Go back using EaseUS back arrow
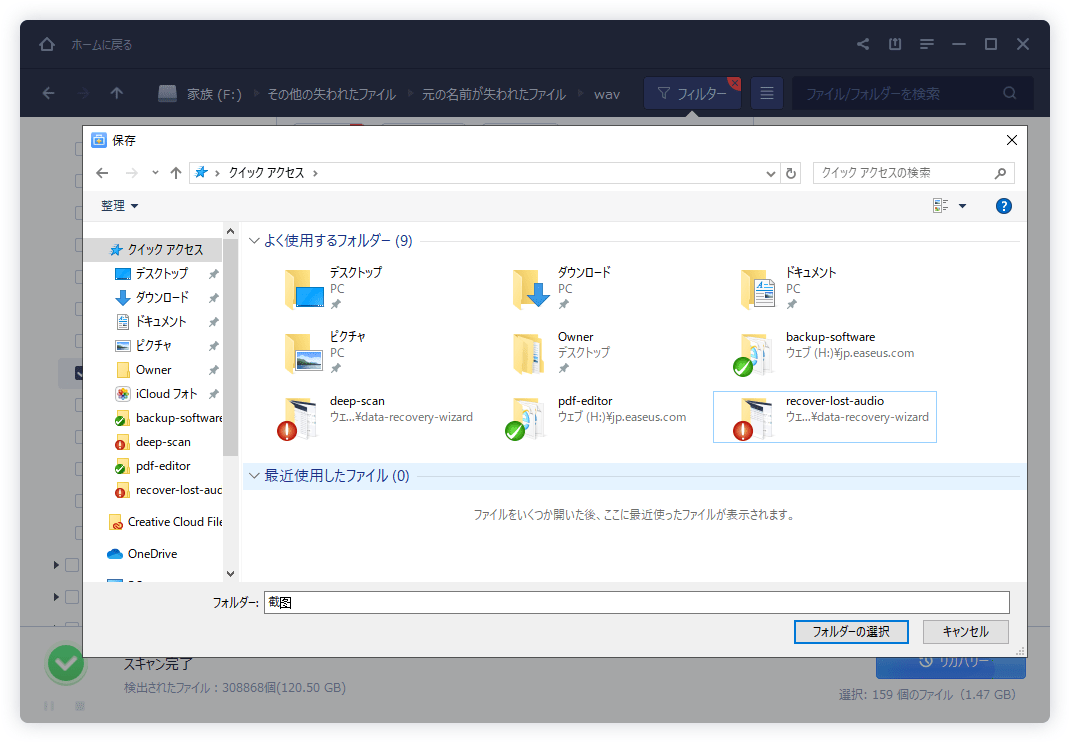Viewport: 1070px width, 743px height. pos(48,93)
